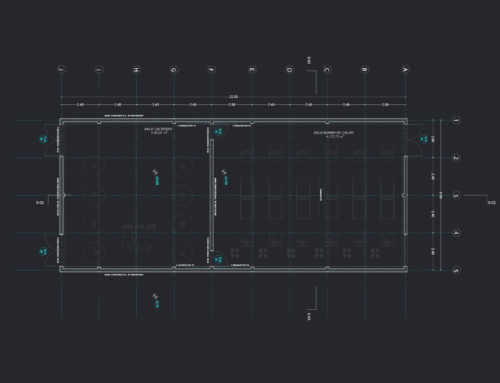Select grid bubble D column marker
Screen dimensions: 500x383
[x=290, y=69]
